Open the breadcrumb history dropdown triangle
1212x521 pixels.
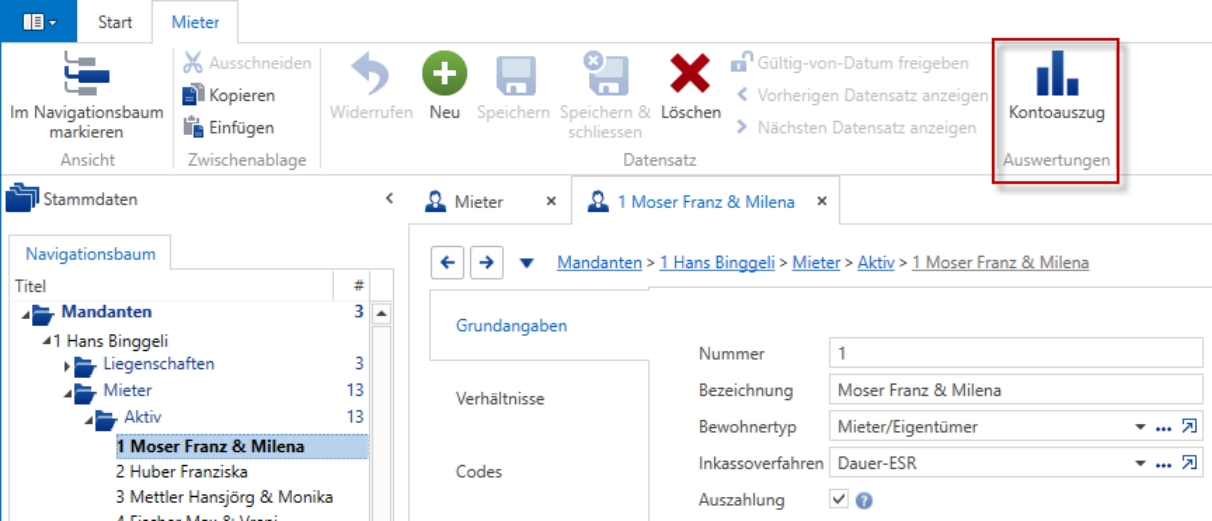tap(527, 264)
